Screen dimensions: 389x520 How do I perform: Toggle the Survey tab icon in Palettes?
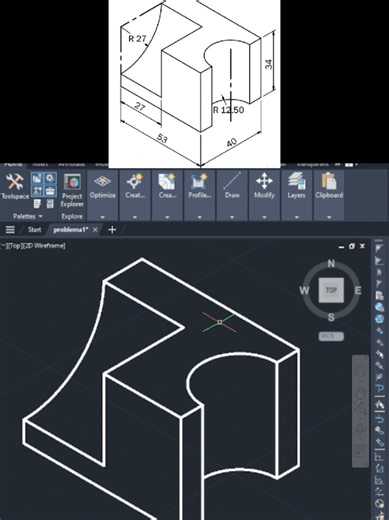point(37,191)
